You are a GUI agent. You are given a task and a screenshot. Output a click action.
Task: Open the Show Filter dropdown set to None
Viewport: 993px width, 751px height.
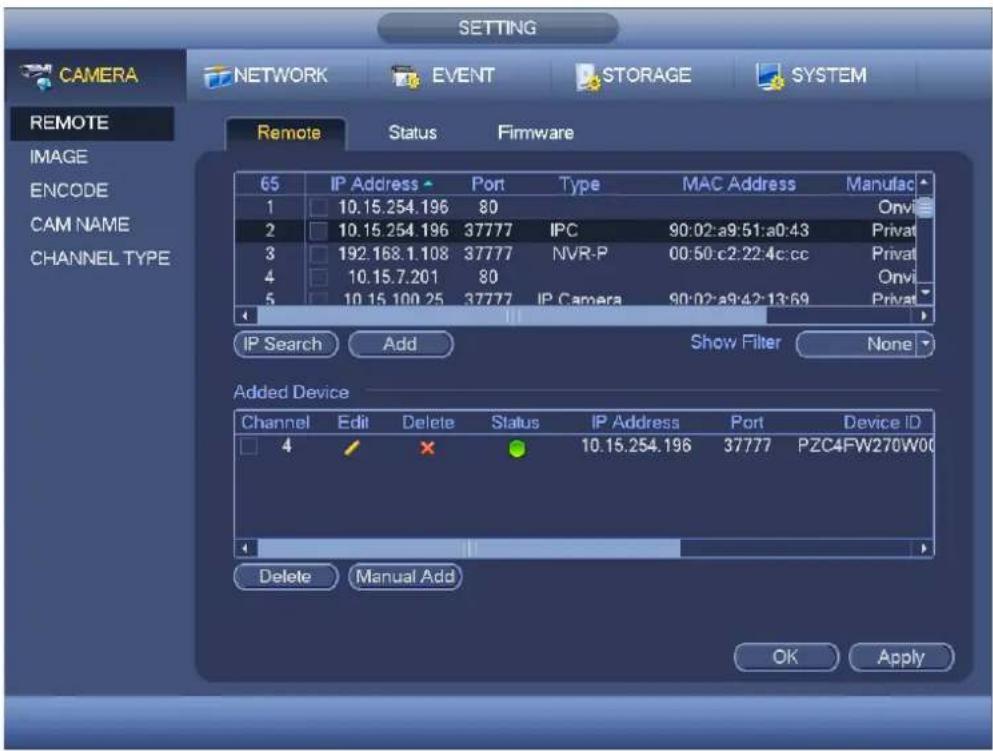[865, 344]
